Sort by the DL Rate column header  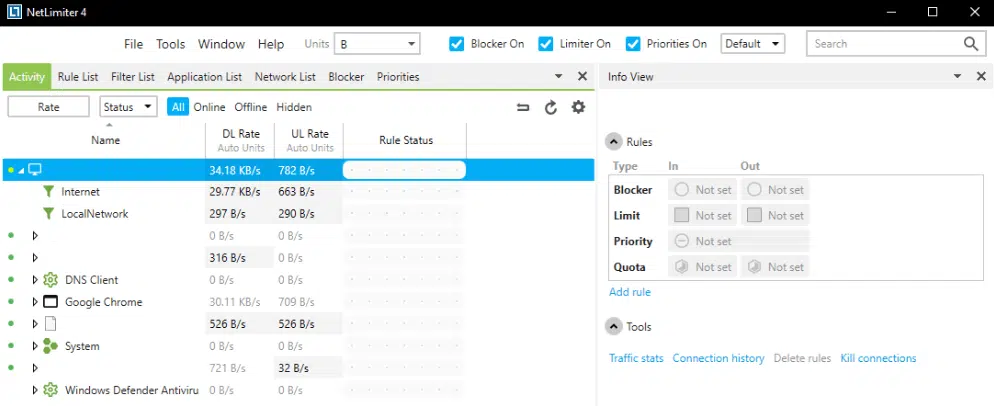(240, 140)
